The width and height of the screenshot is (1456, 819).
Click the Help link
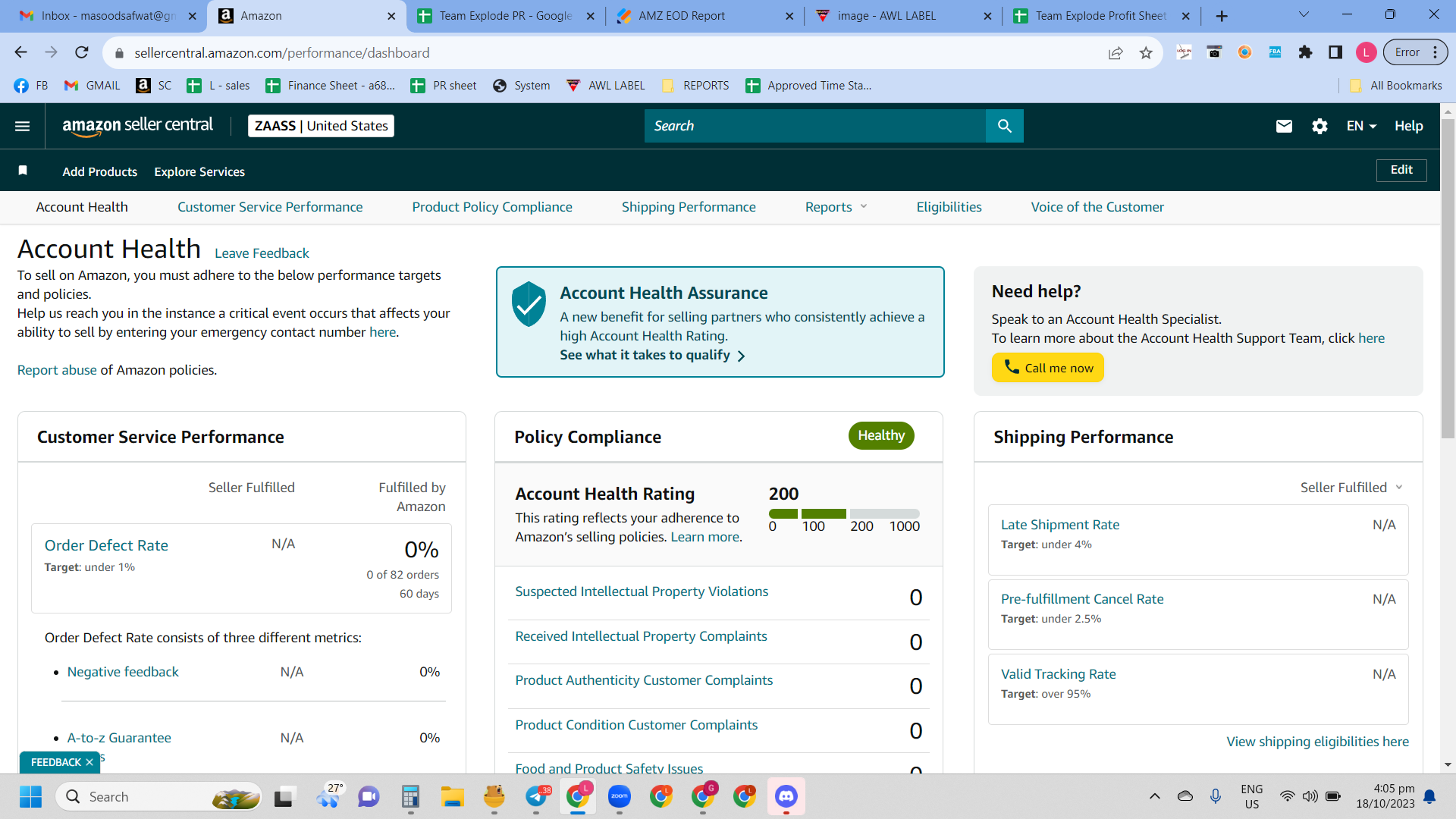(x=1408, y=126)
